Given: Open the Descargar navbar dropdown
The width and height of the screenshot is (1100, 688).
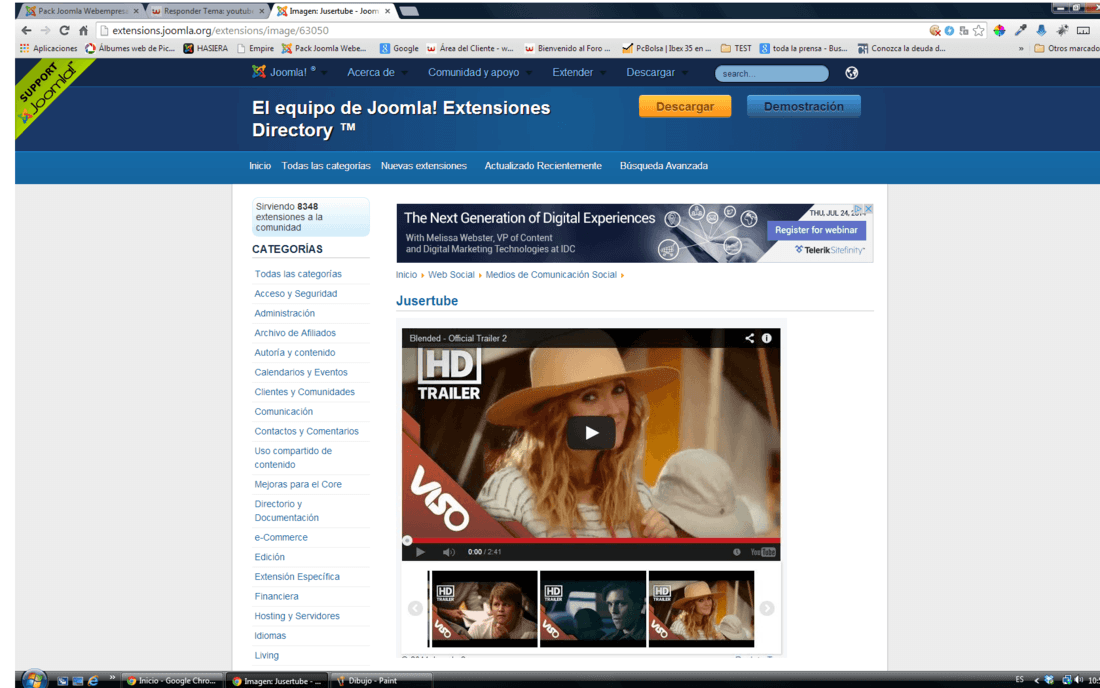Looking at the screenshot, I should coord(657,72).
